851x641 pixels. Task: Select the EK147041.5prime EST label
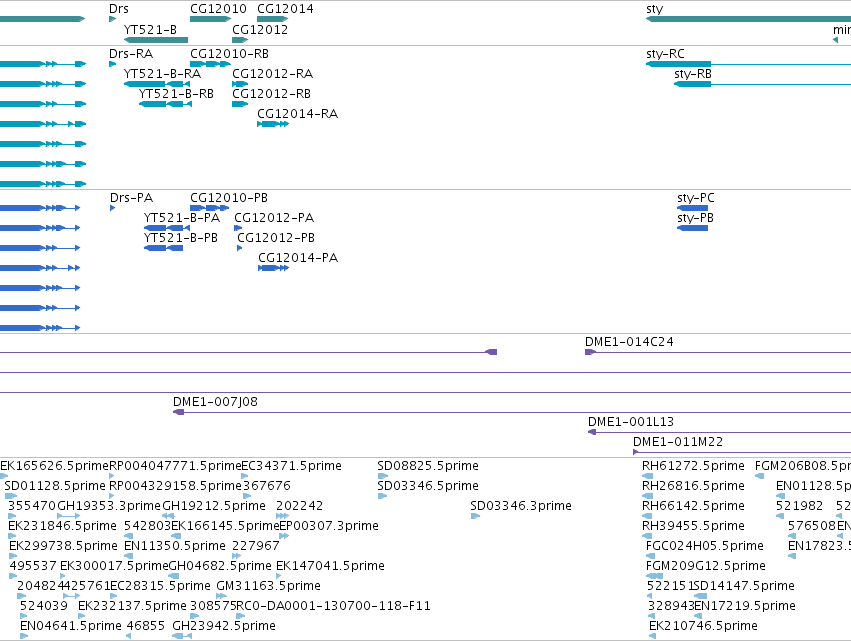[x=331, y=566]
